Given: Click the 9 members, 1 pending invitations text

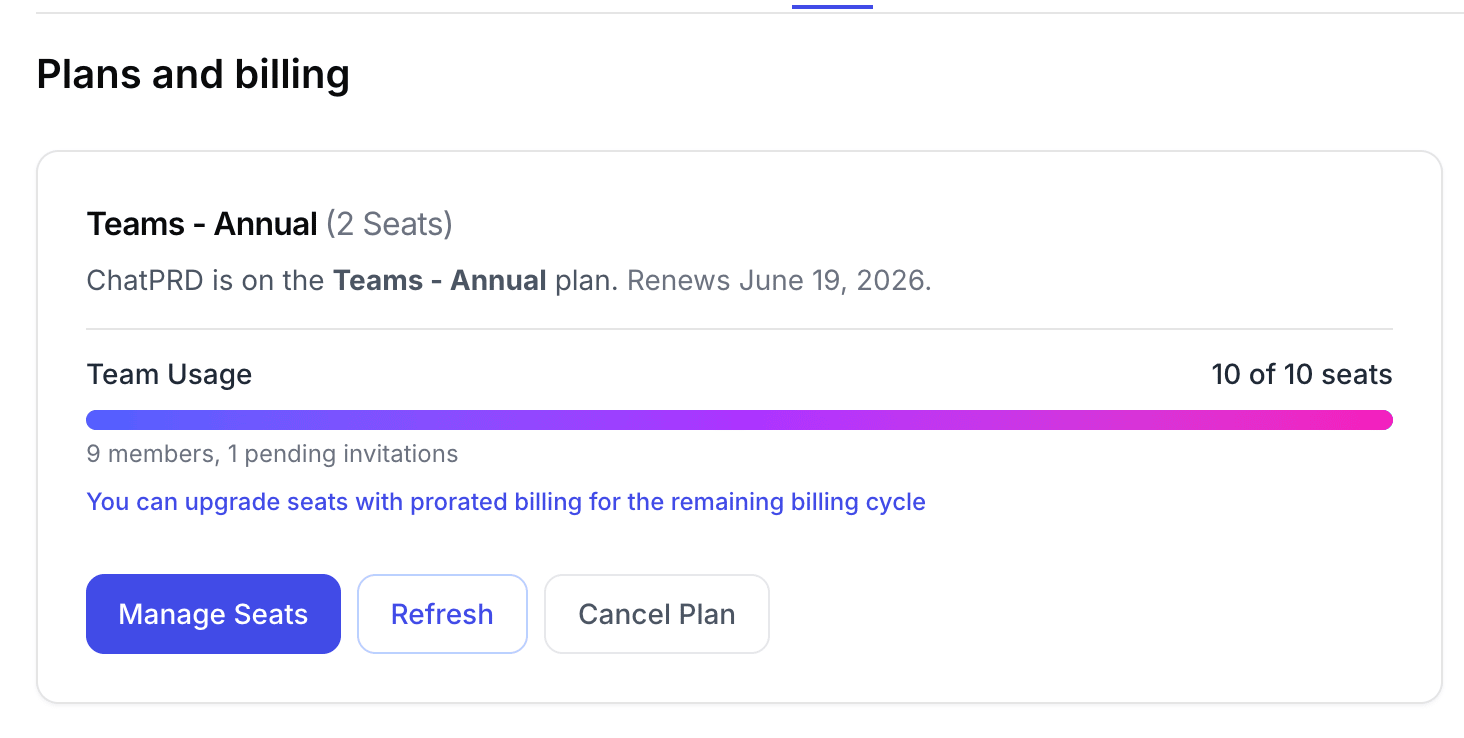Looking at the screenshot, I should coord(272,454).
